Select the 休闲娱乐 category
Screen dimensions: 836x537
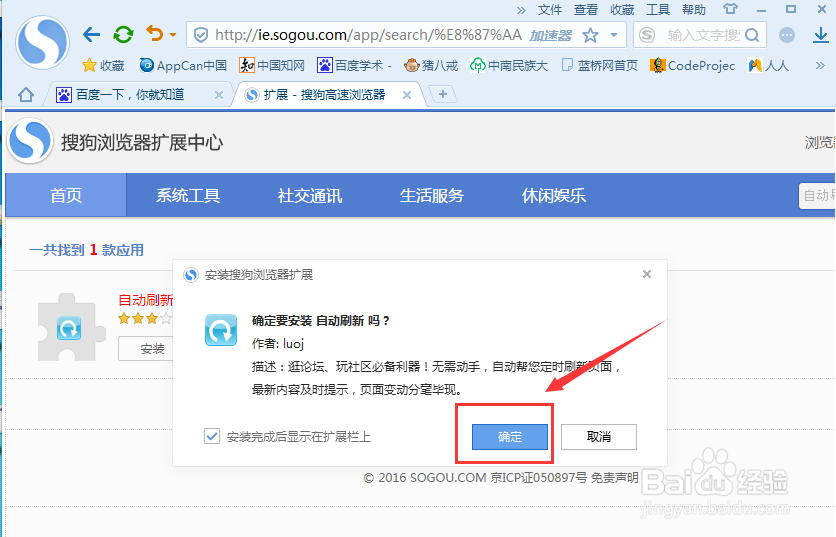553,195
